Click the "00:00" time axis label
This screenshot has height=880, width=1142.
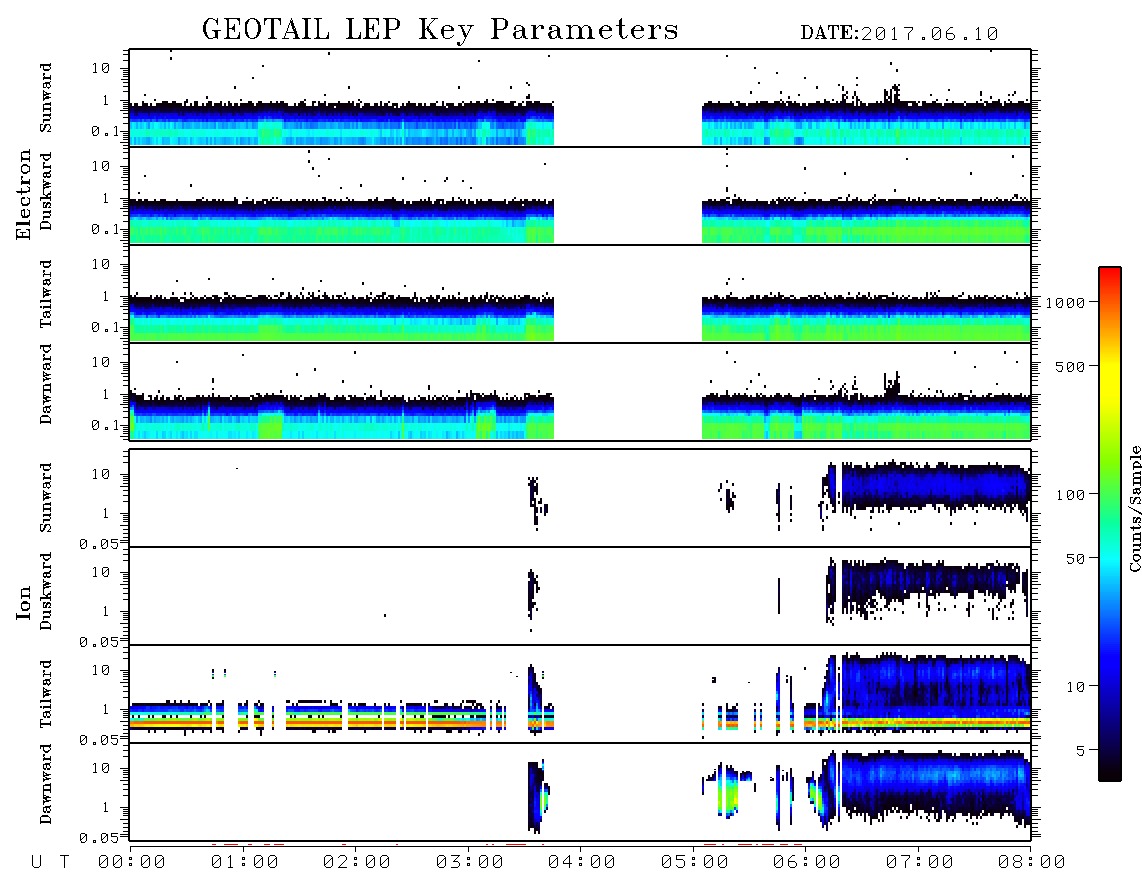(132, 862)
